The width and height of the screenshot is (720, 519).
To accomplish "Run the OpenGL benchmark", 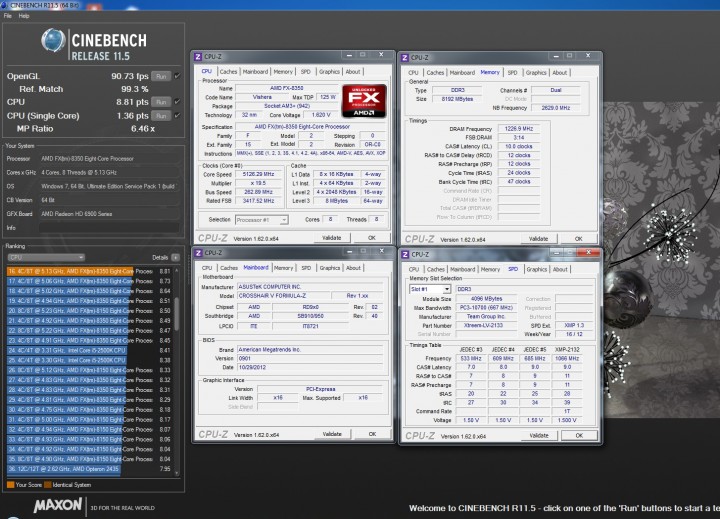I will tap(161, 76).
